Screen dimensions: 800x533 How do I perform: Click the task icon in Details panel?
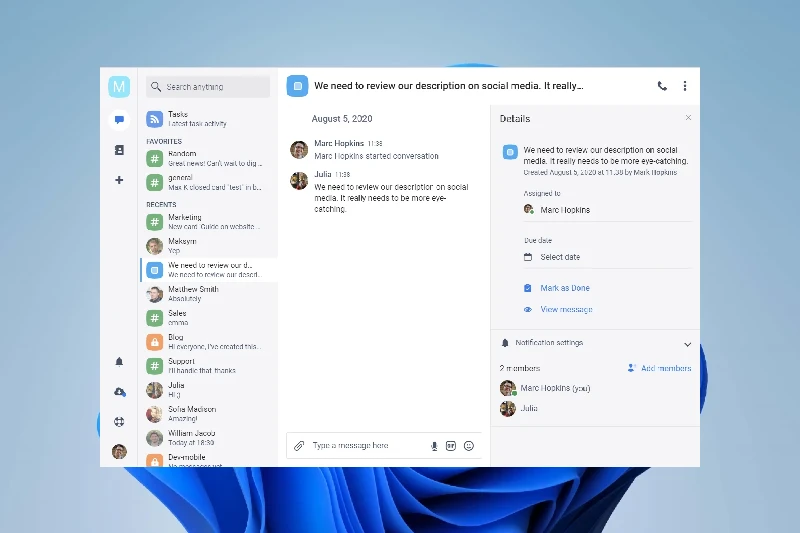[x=510, y=152]
